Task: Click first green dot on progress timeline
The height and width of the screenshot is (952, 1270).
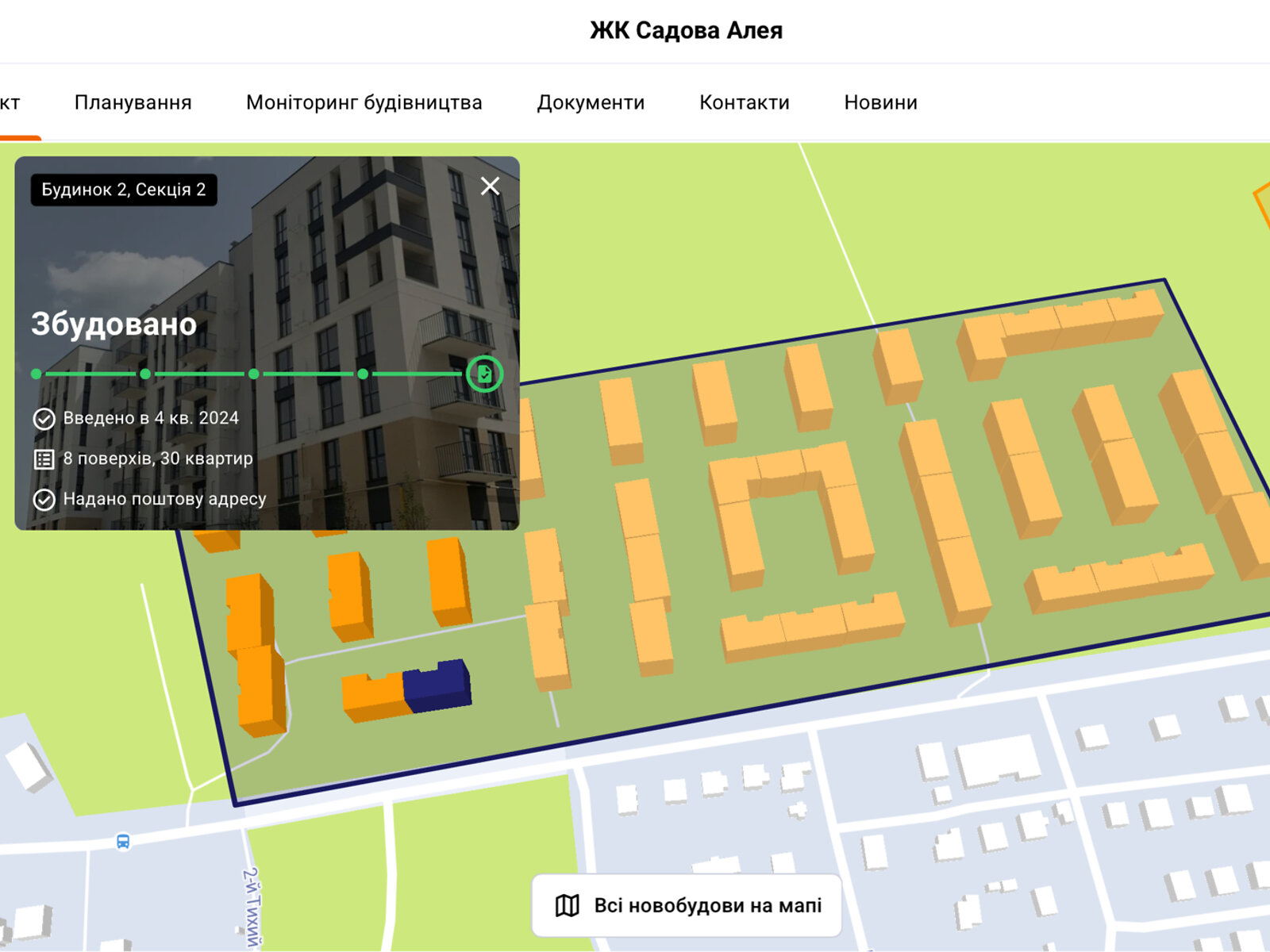Action: (37, 374)
